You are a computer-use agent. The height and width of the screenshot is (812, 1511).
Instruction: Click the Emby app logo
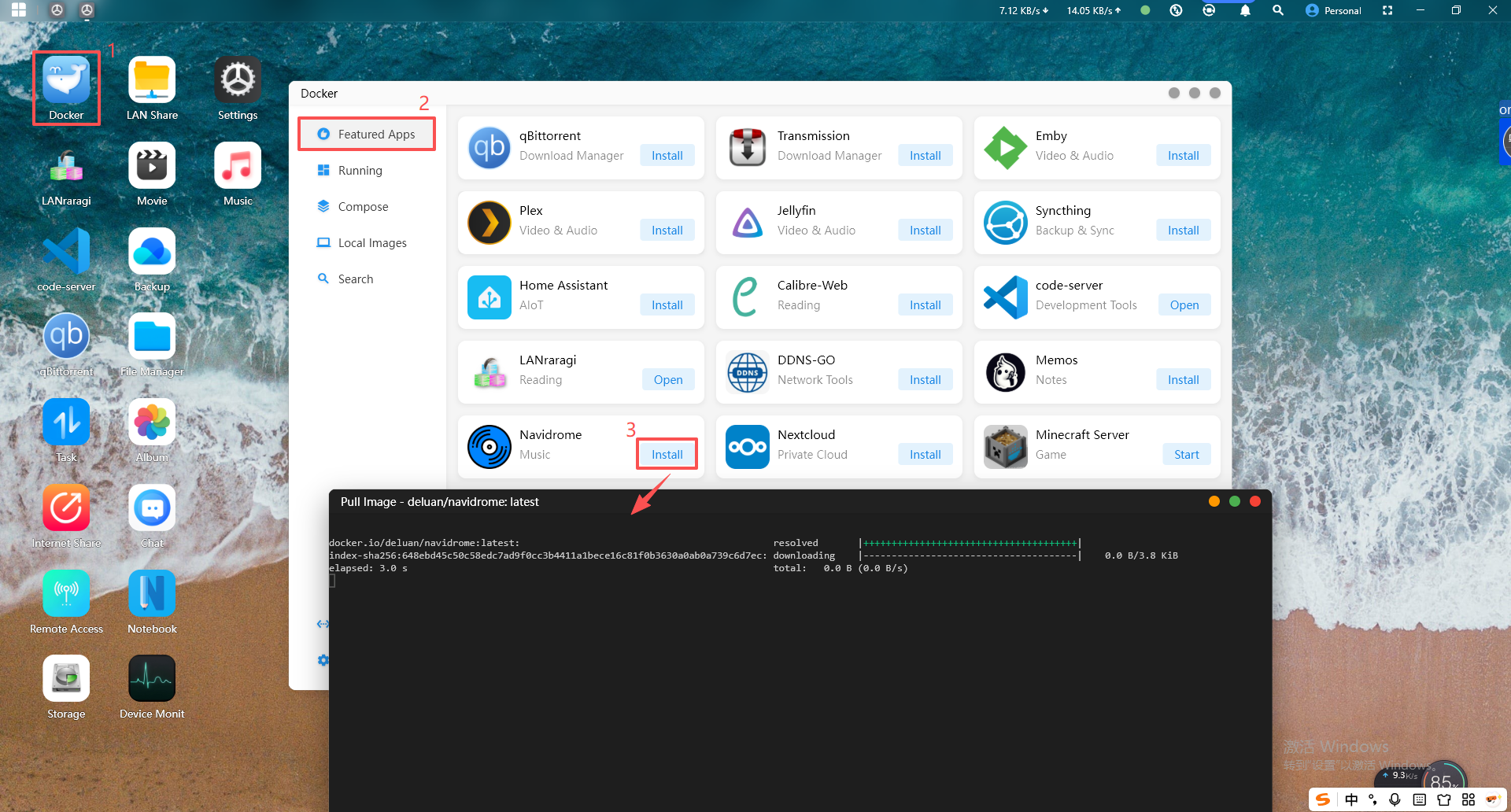(1006, 148)
